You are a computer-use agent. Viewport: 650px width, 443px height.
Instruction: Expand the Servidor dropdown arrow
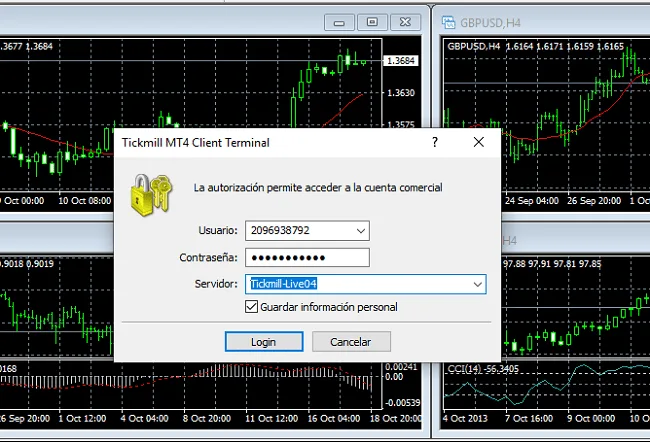coord(478,284)
